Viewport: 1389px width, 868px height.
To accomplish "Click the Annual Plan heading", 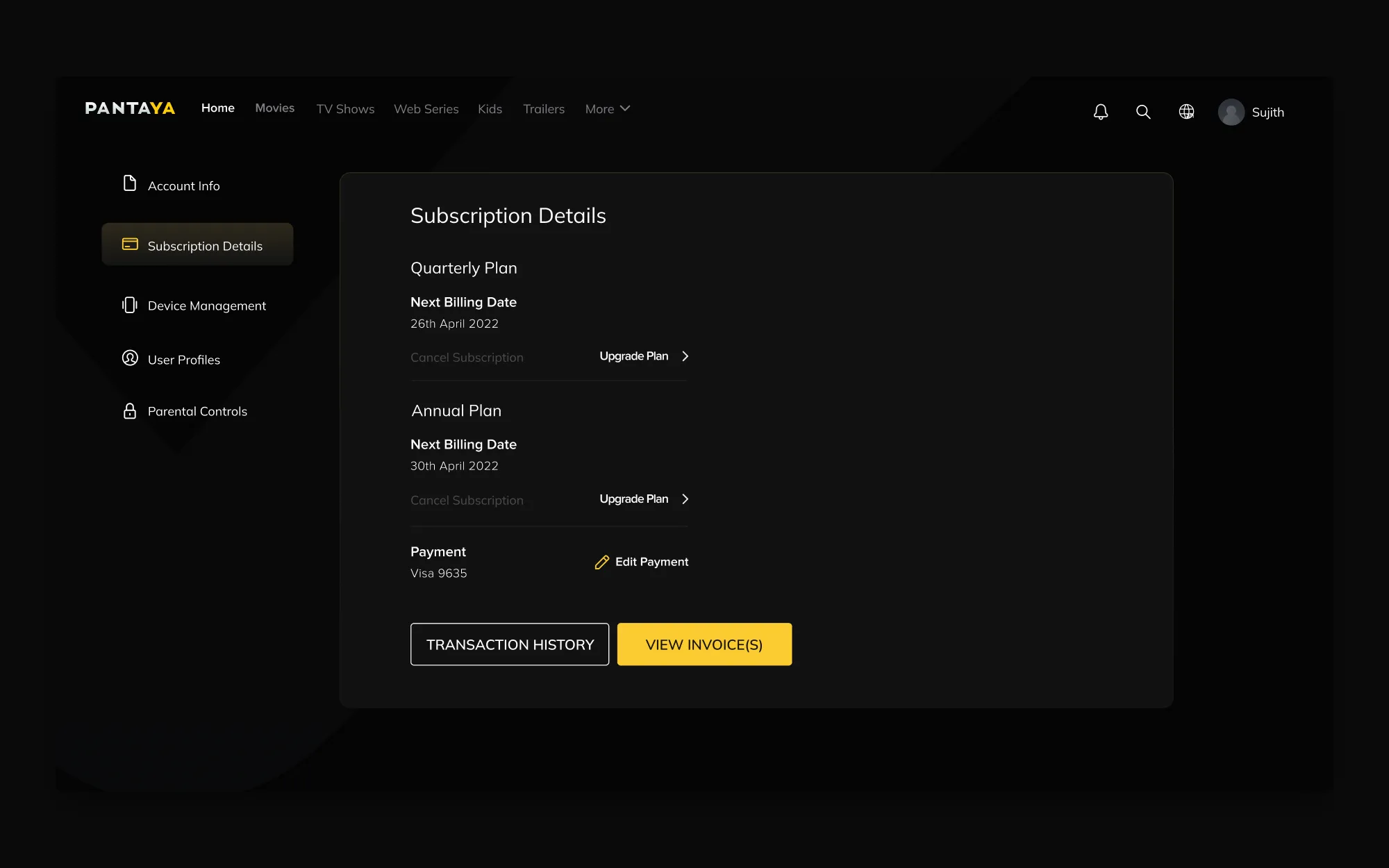I will click(456, 410).
